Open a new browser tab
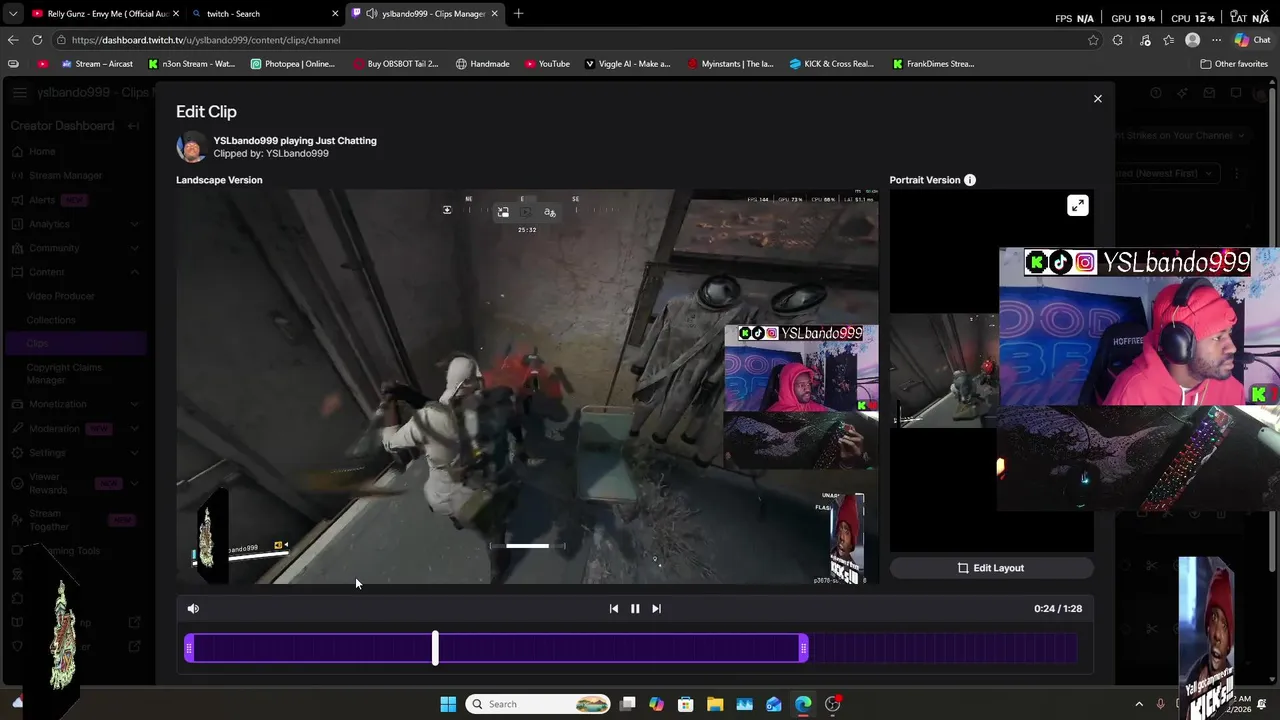This screenshot has height=720, width=1280. coord(518,14)
